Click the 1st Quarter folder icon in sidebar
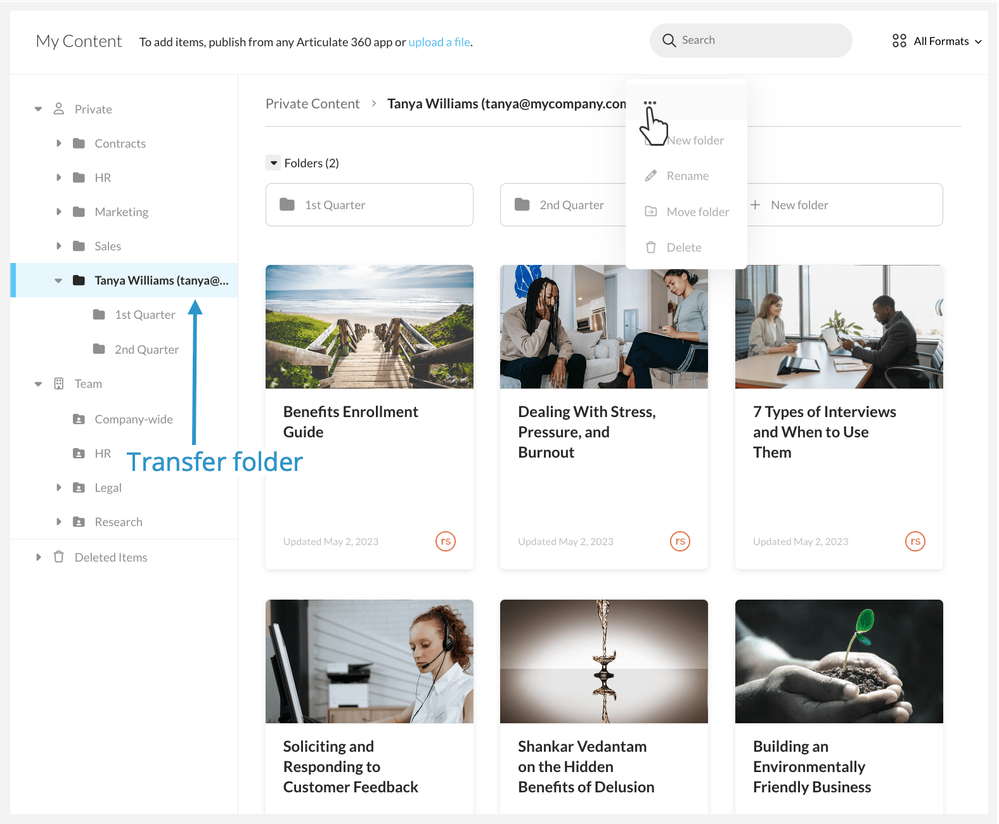Image resolution: width=999 pixels, height=824 pixels. pos(99,314)
